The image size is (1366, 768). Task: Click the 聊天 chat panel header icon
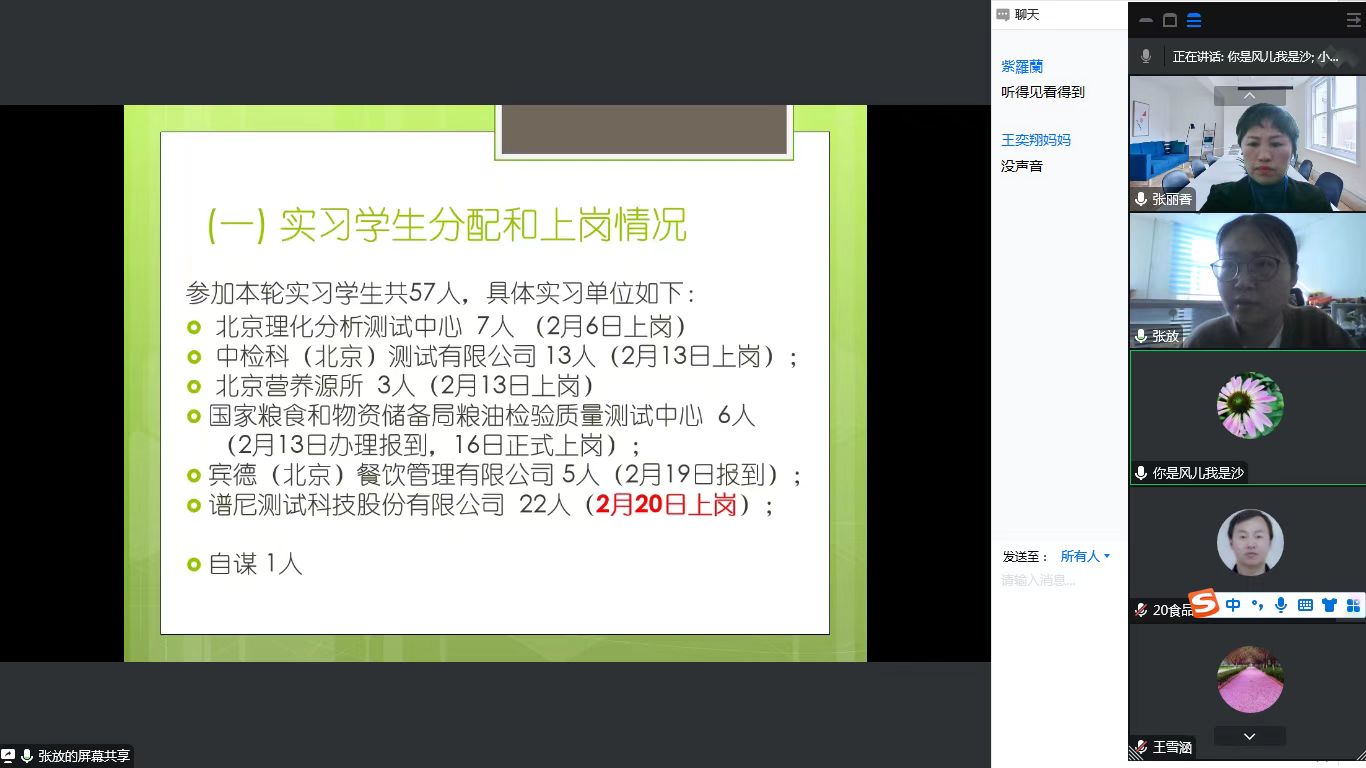[1003, 15]
